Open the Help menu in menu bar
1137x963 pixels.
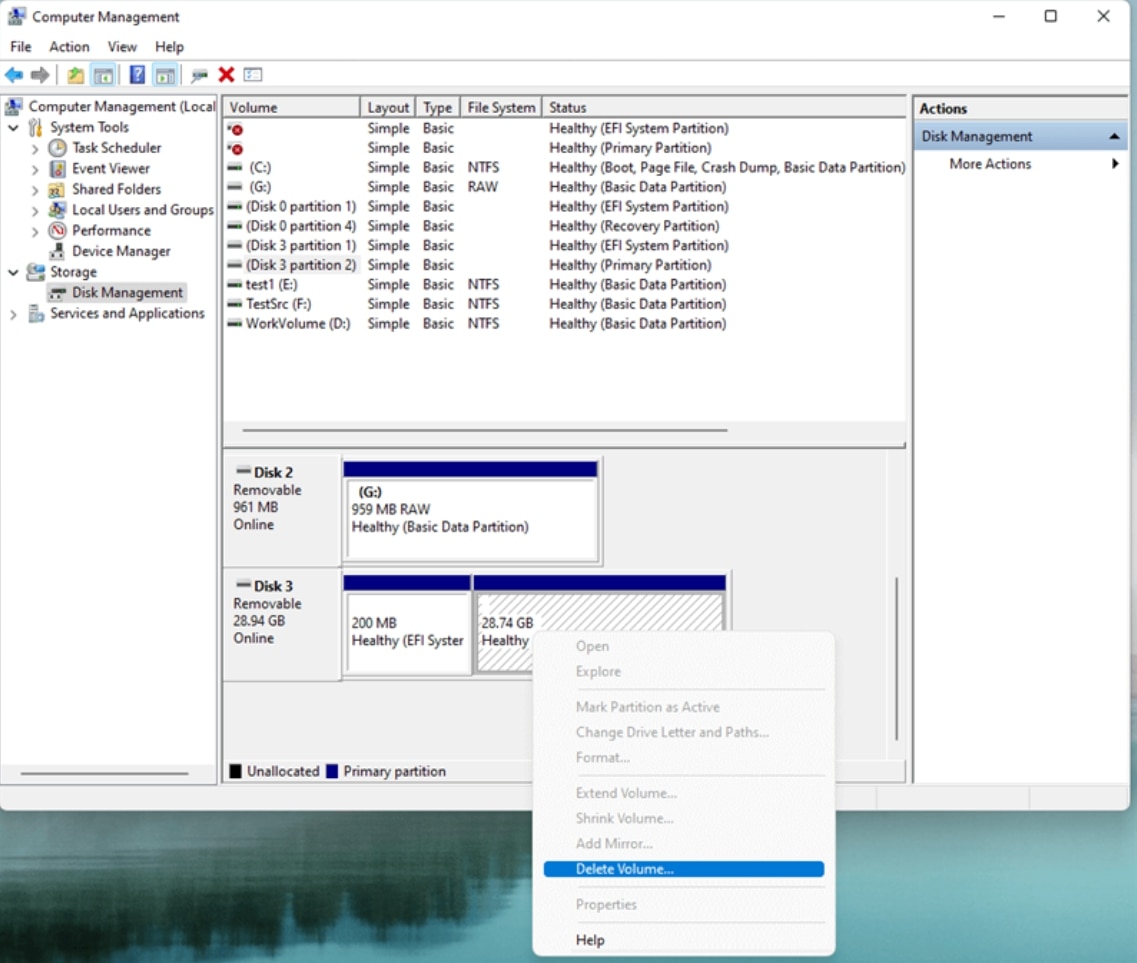point(170,46)
